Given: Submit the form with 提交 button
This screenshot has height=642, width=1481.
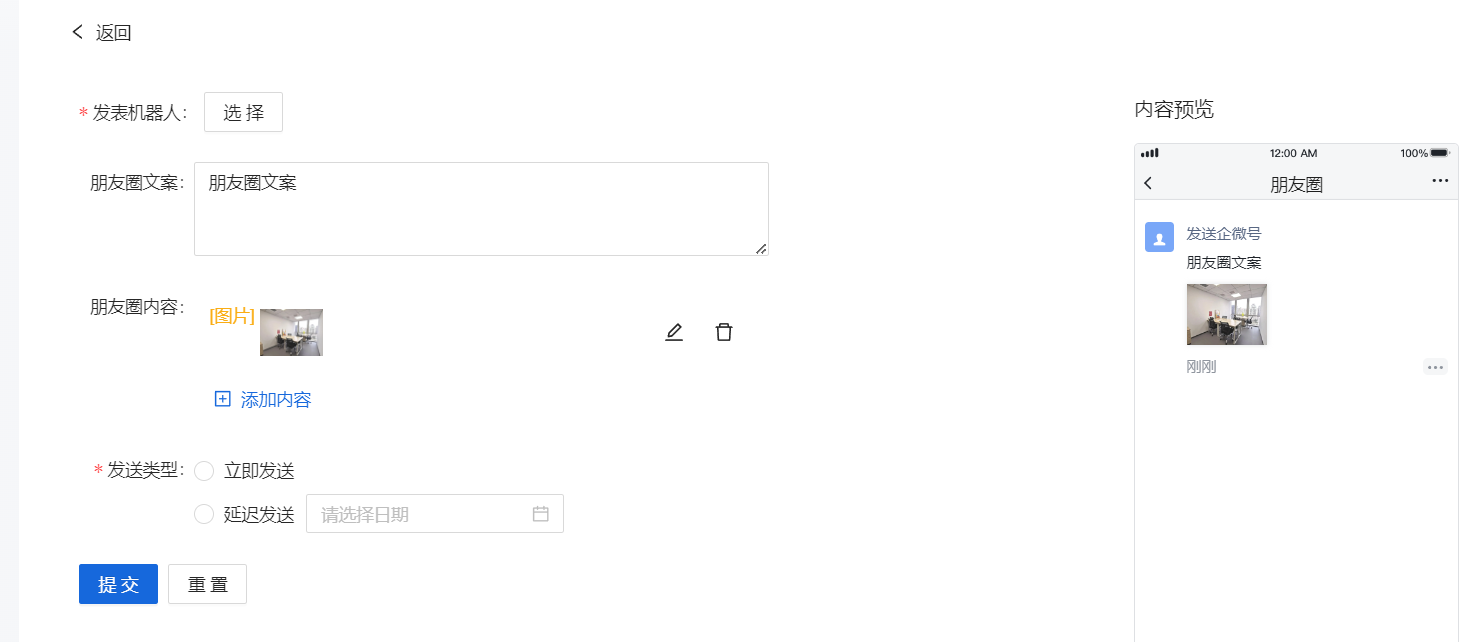Looking at the screenshot, I should point(118,584).
